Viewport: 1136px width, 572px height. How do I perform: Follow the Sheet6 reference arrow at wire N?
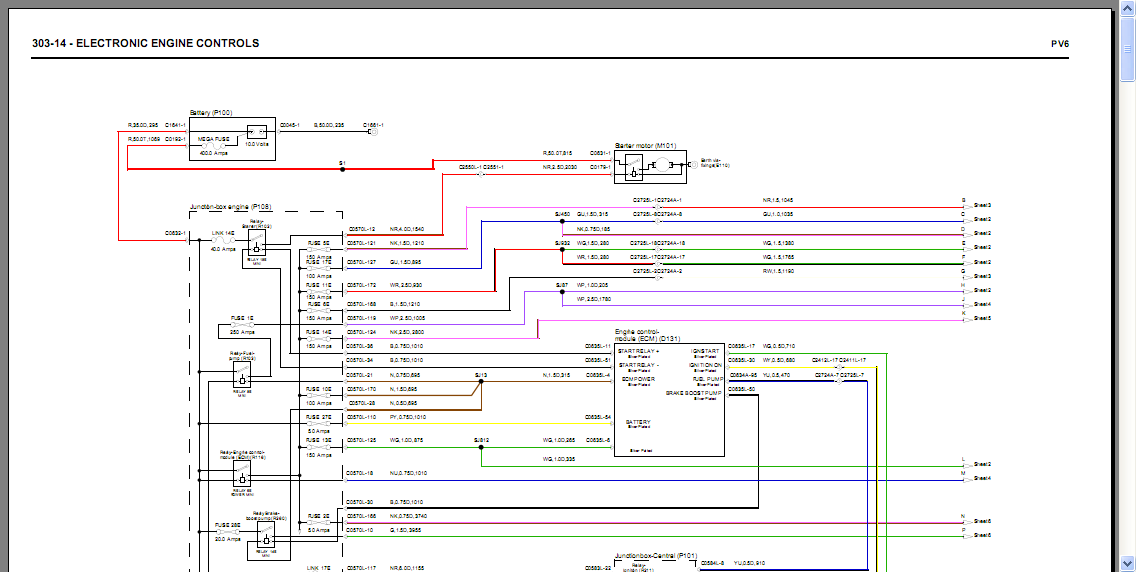tap(968, 521)
